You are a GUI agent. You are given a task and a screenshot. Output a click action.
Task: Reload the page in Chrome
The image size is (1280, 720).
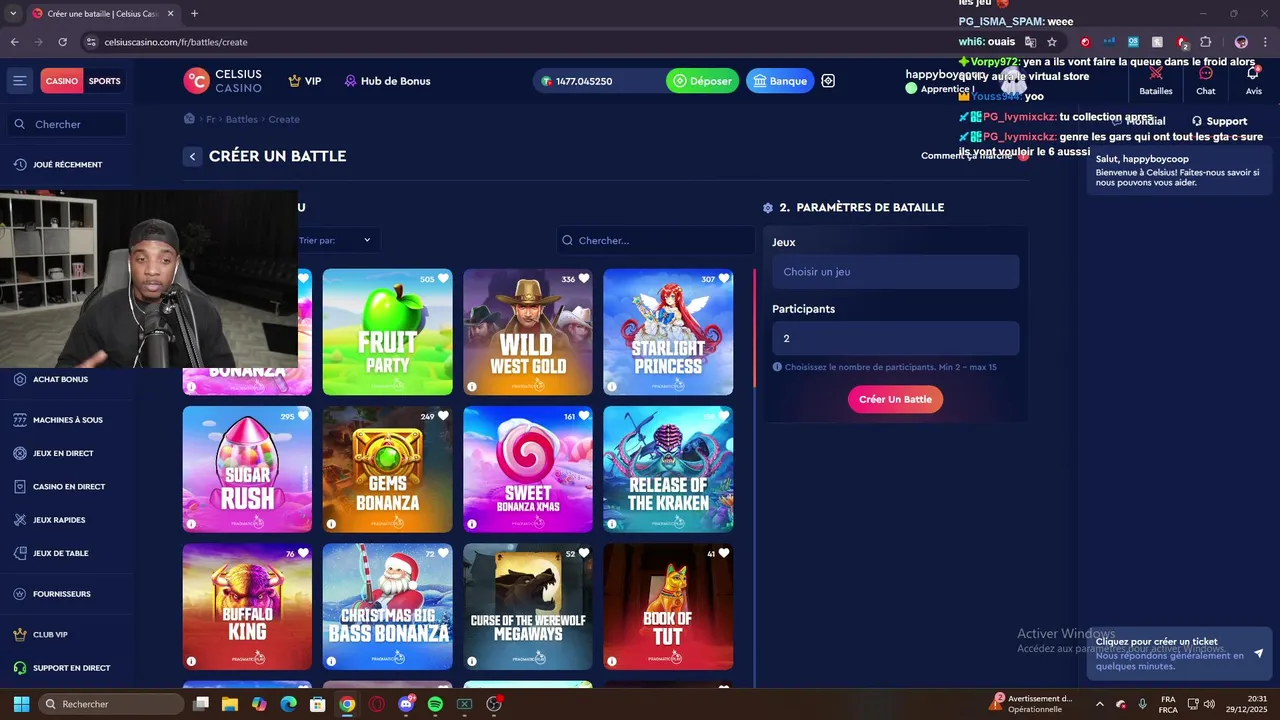(62, 42)
